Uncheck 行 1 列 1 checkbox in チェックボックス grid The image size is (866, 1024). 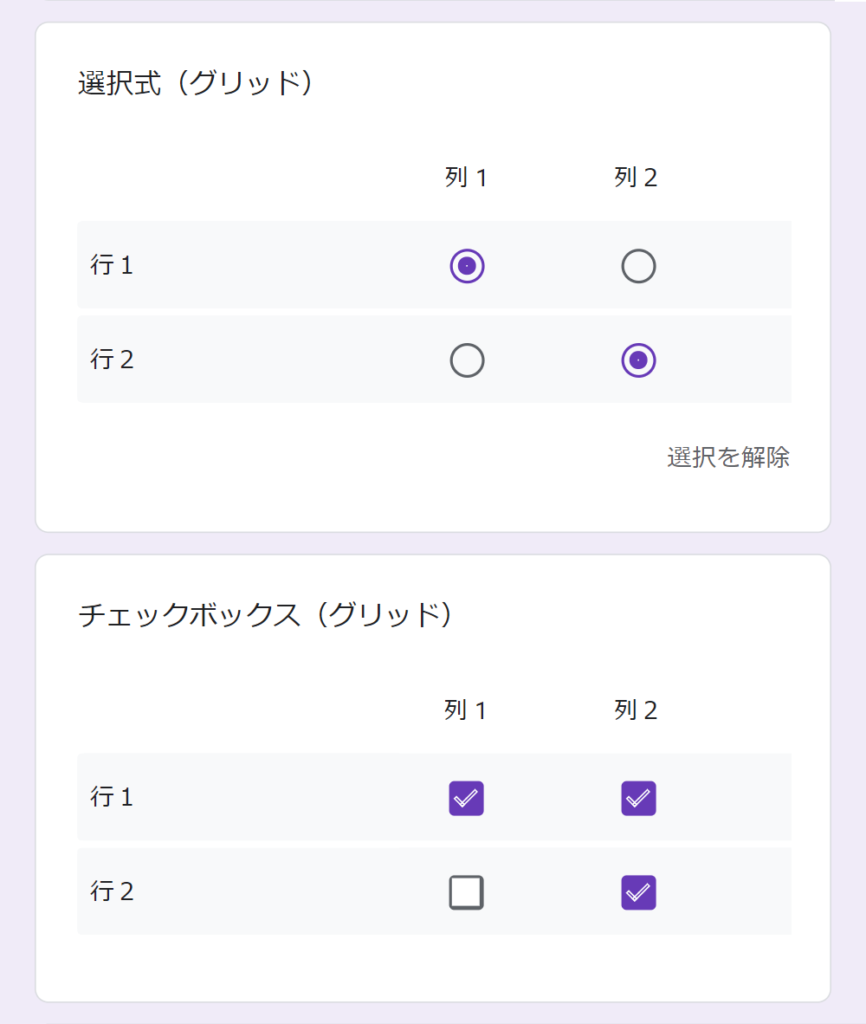466,798
